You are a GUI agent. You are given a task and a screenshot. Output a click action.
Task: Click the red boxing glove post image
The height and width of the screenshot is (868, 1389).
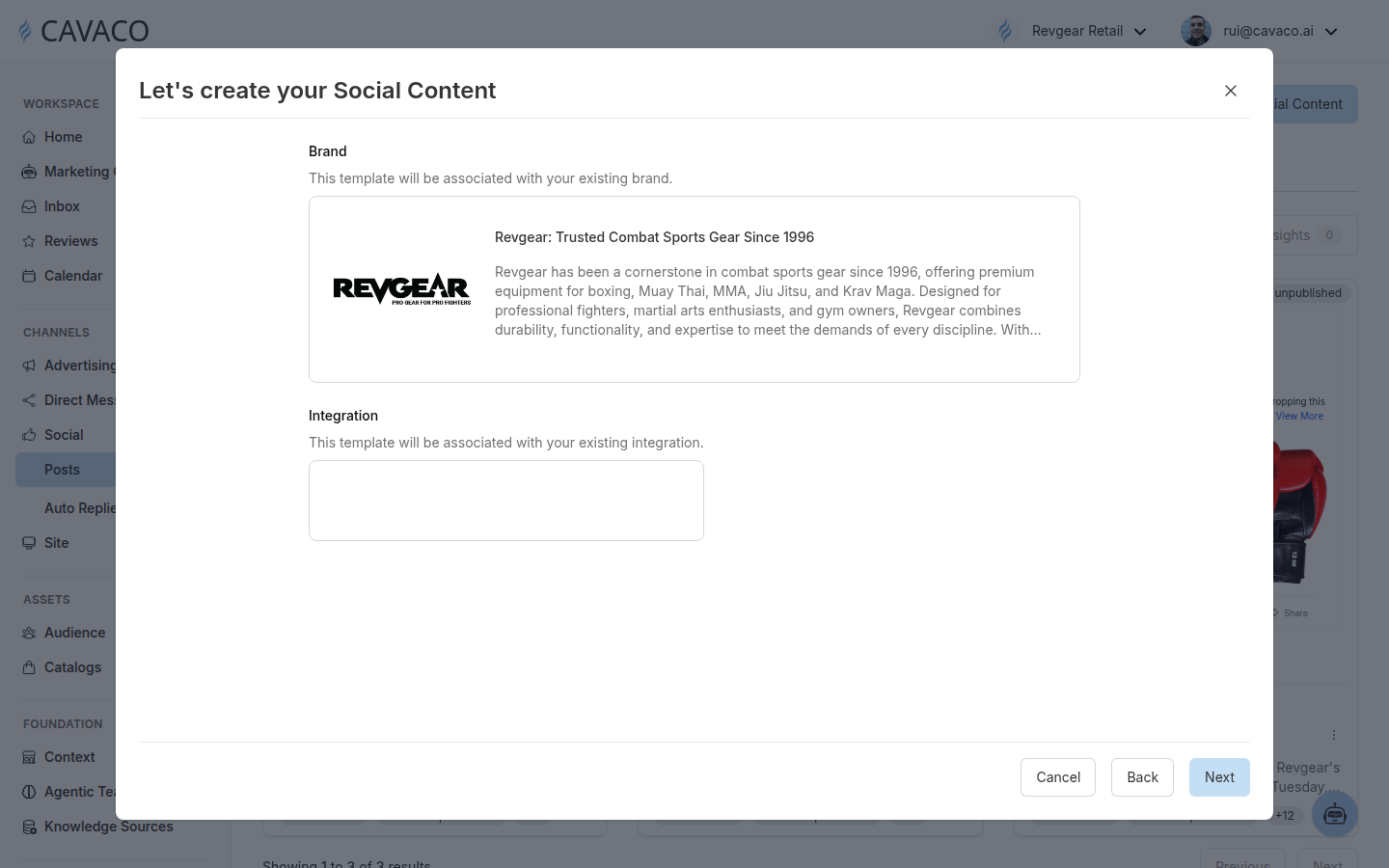point(1299,511)
